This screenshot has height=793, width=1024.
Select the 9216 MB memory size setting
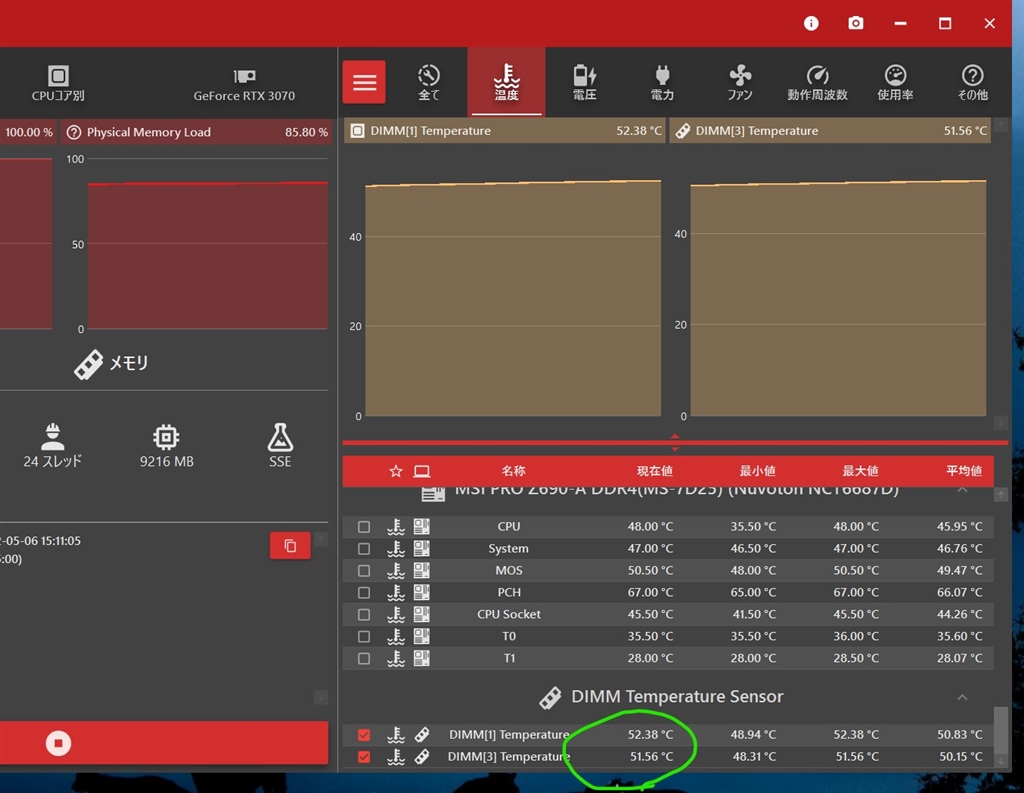click(x=166, y=445)
